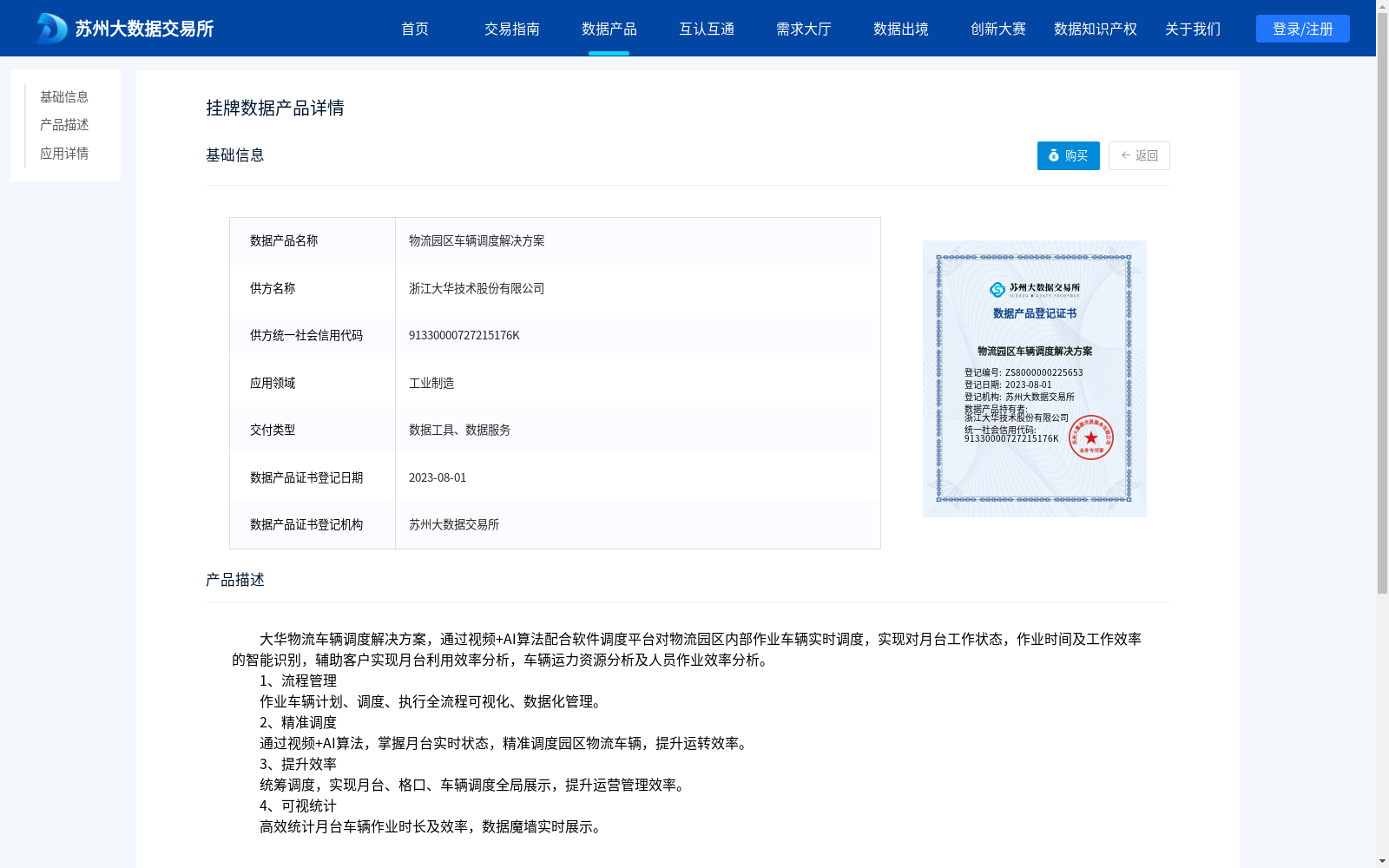
Task: Click the 苏州大数据交易所 site title
Action: click(x=144, y=29)
